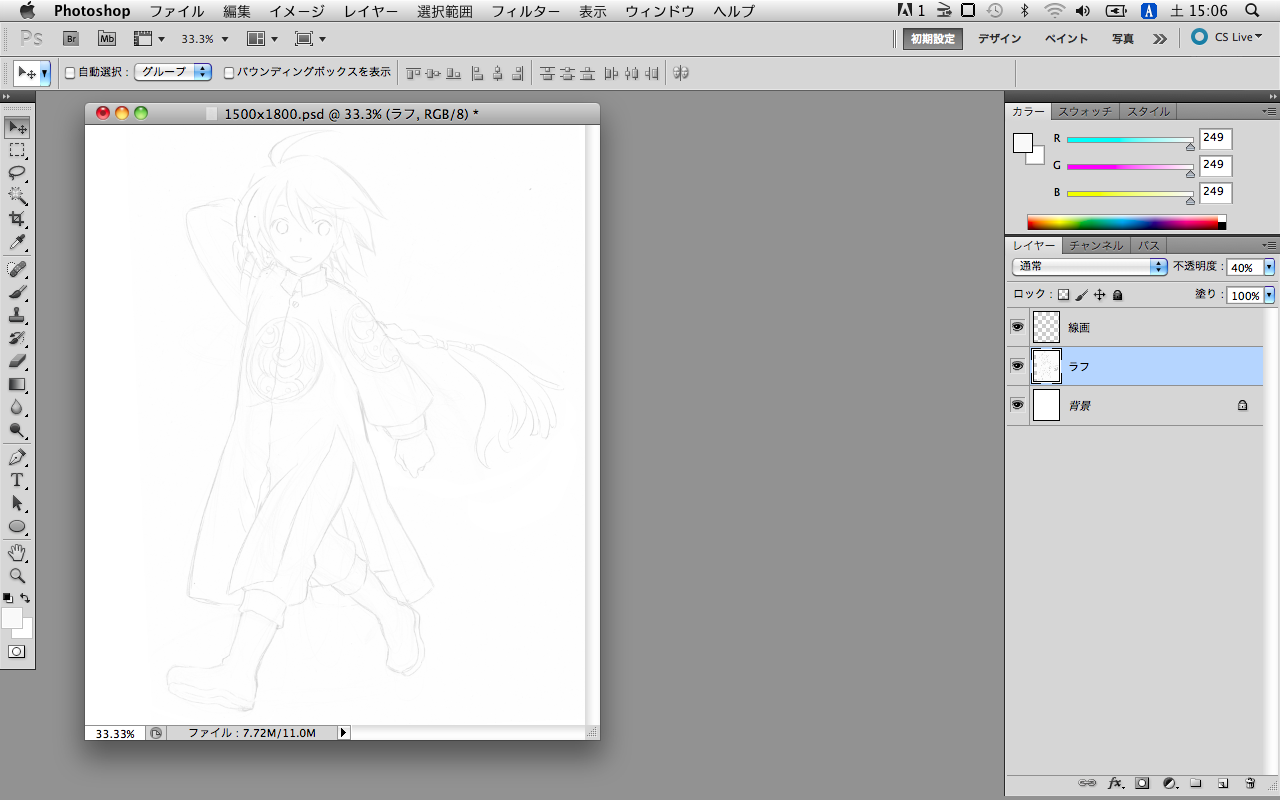This screenshot has width=1280, height=800.
Task: Enable バウンディングボックスを表示 checkbox
Action: (229, 73)
